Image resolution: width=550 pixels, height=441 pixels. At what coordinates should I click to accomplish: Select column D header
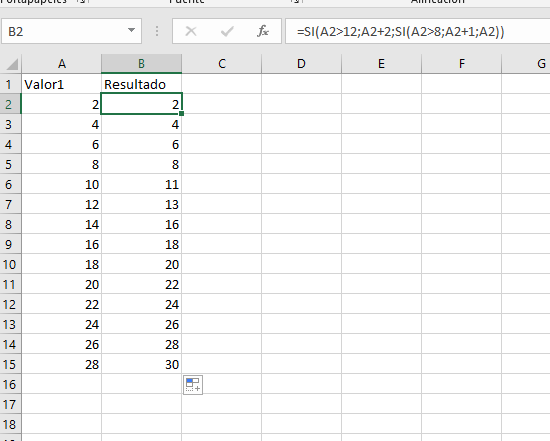[x=301, y=64]
